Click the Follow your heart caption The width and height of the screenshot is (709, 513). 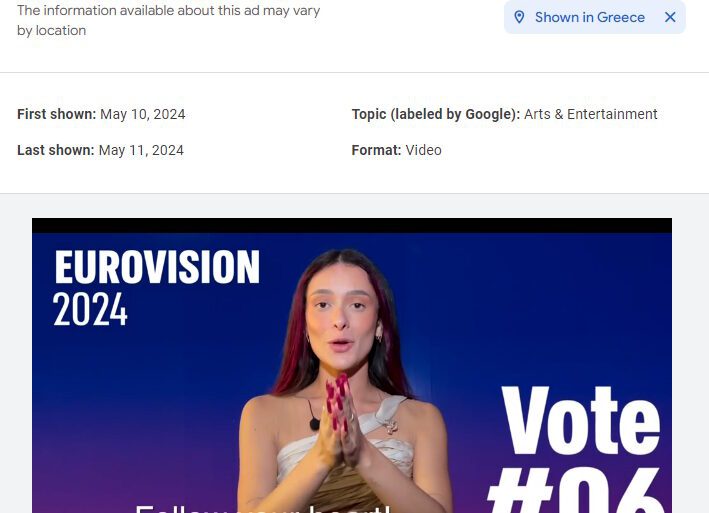pos(262,508)
